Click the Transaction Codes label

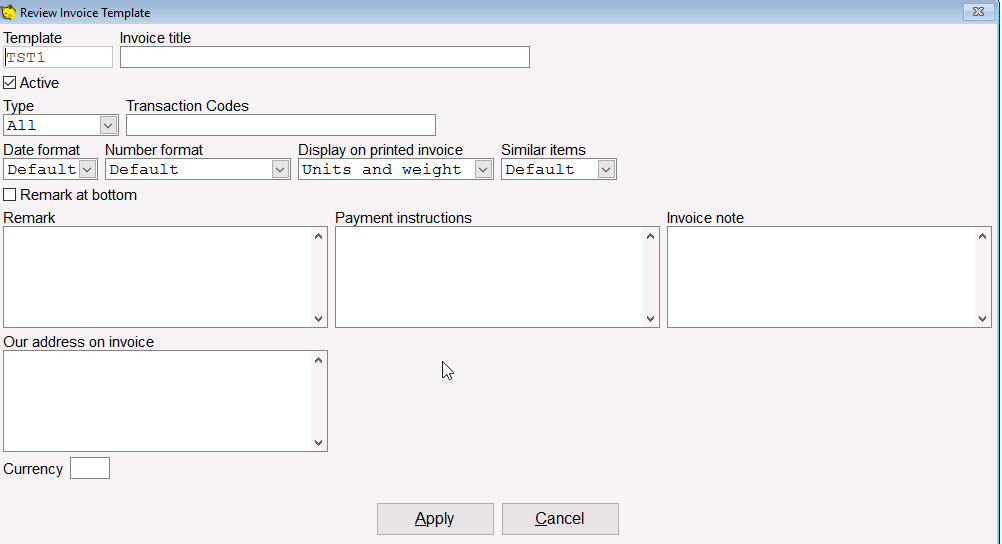(187, 105)
